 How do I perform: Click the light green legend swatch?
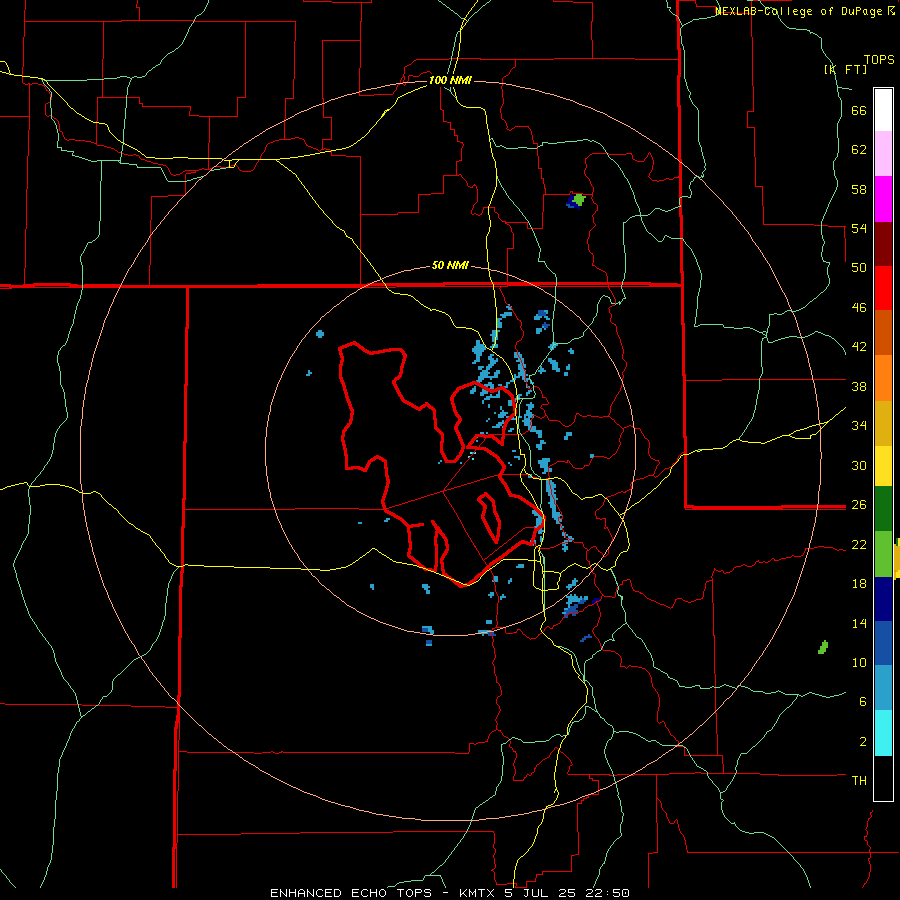(883, 554)
